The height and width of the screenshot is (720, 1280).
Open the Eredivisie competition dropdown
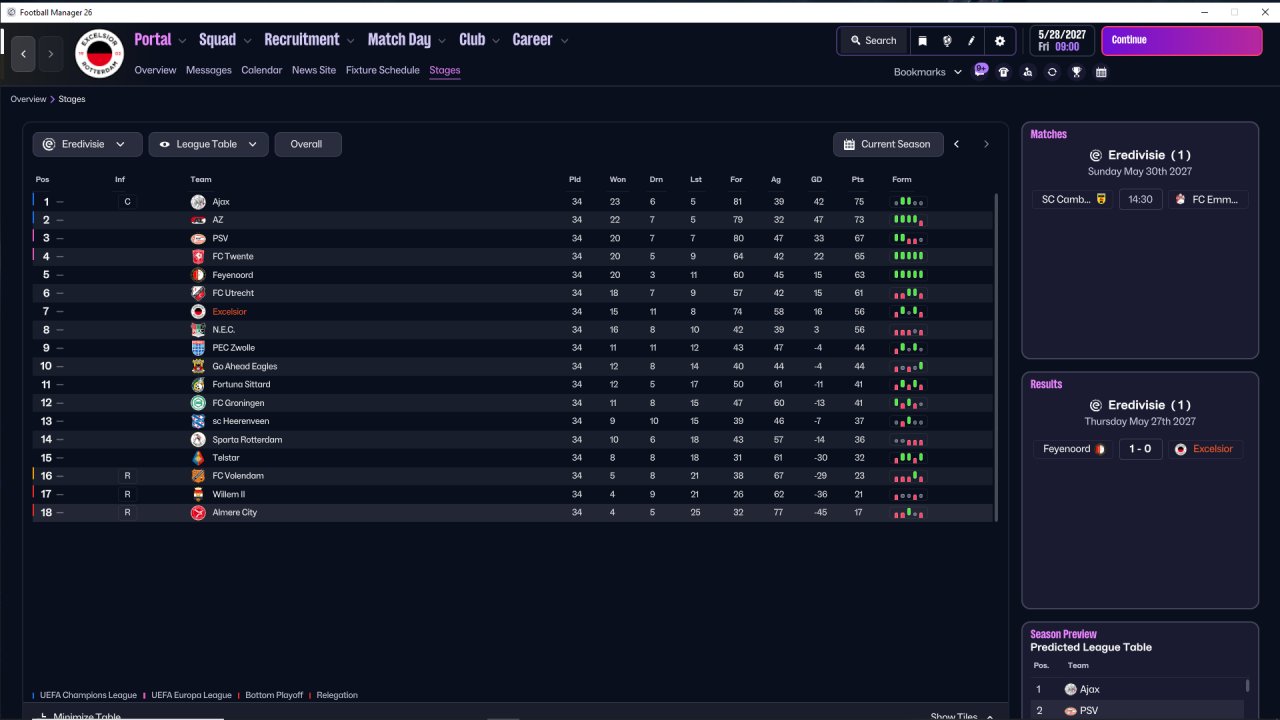pos(88,144)
